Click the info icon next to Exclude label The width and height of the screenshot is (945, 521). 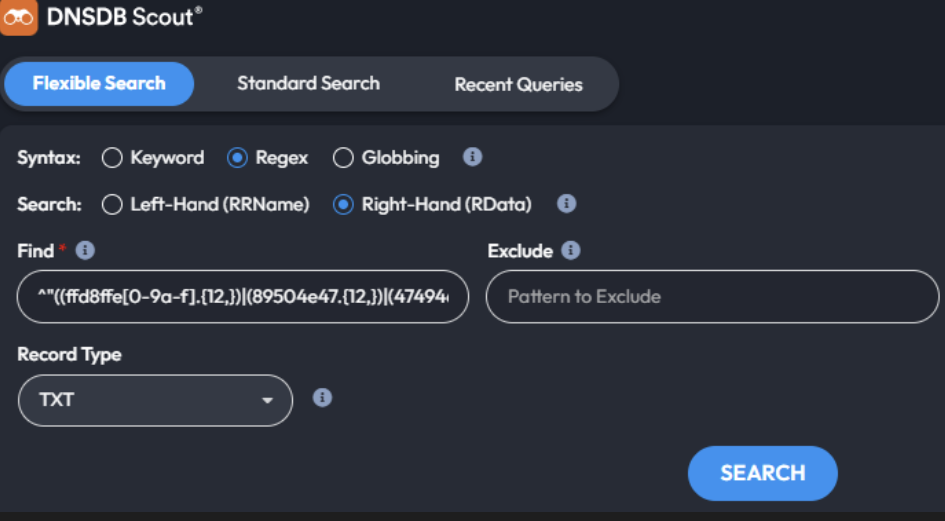[x=571, y=250]
